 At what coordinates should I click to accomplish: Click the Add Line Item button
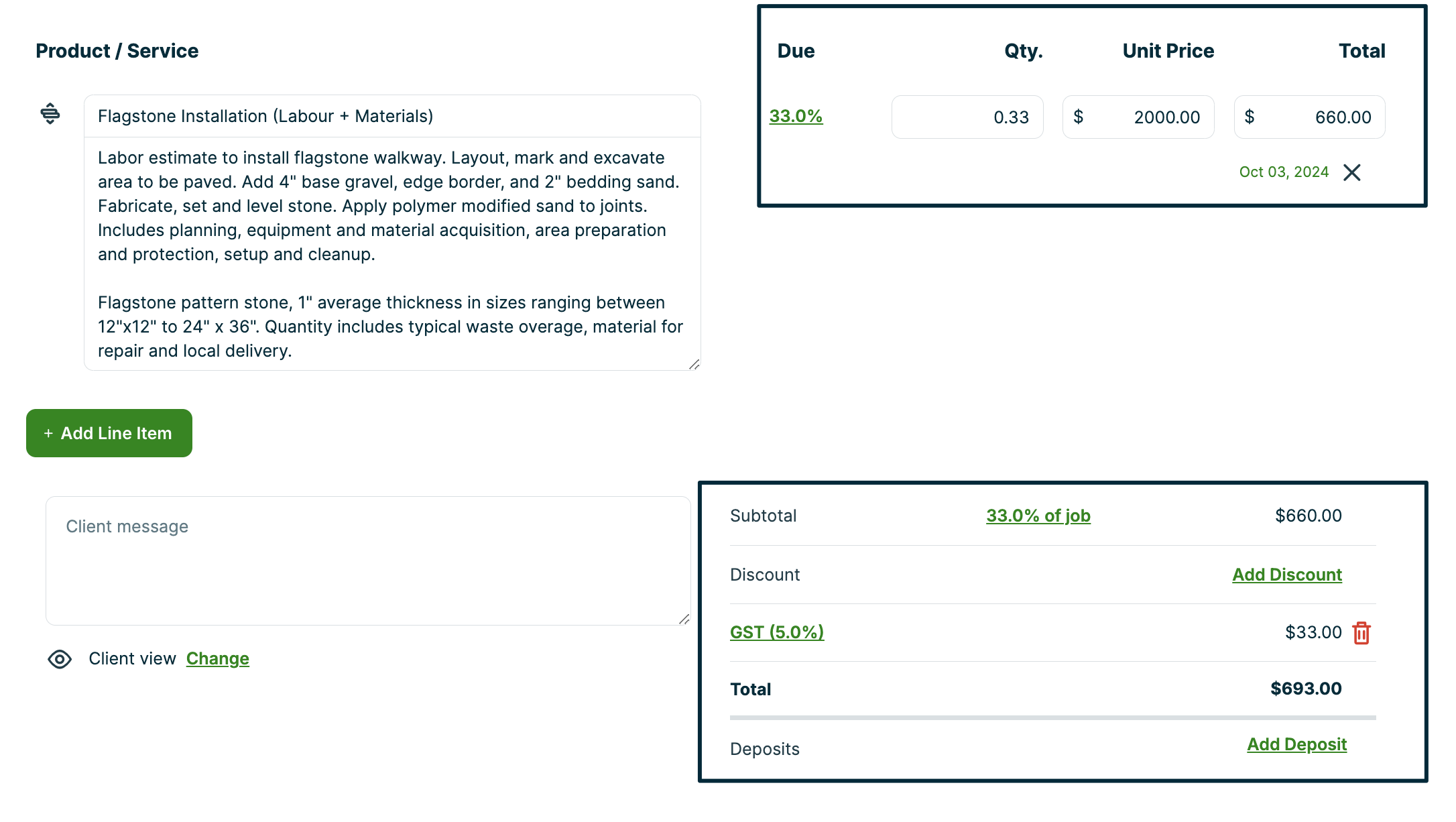(109, 433)
